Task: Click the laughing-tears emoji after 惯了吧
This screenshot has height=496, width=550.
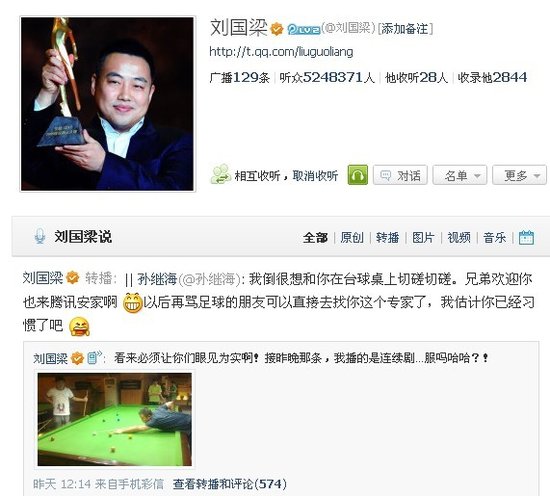Action: coord(79,327)
